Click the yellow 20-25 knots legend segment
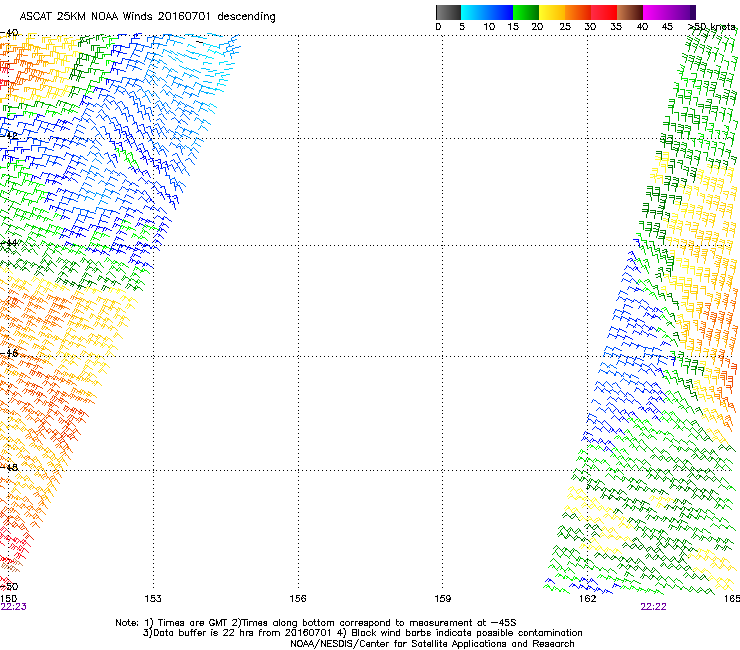This screenshot has height=650, width=740. coord(552,12)
